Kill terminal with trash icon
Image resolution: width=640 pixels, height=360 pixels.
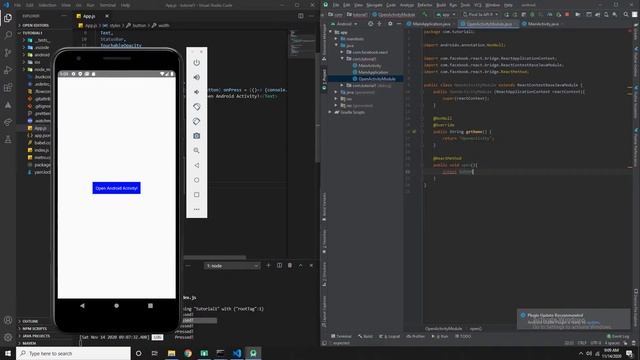[x=290, y=266]
